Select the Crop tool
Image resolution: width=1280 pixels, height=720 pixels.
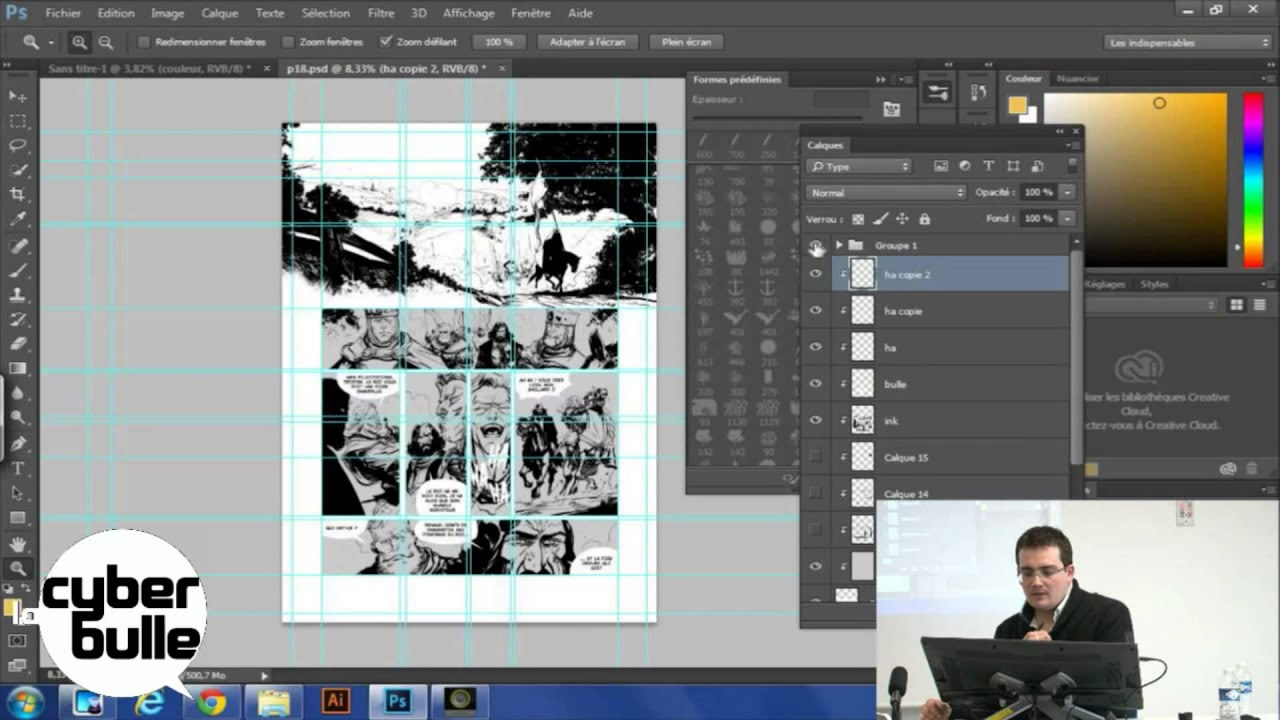pyautogui.click(x=18, y=195)
